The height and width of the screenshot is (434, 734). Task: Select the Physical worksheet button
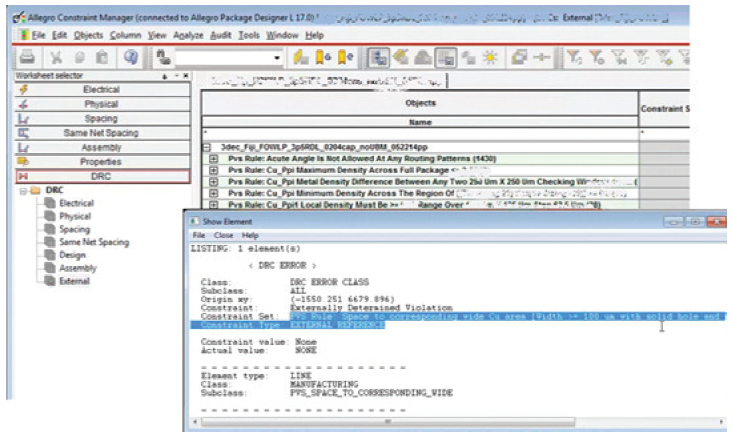pyautogui.click(x=103, y=104)
